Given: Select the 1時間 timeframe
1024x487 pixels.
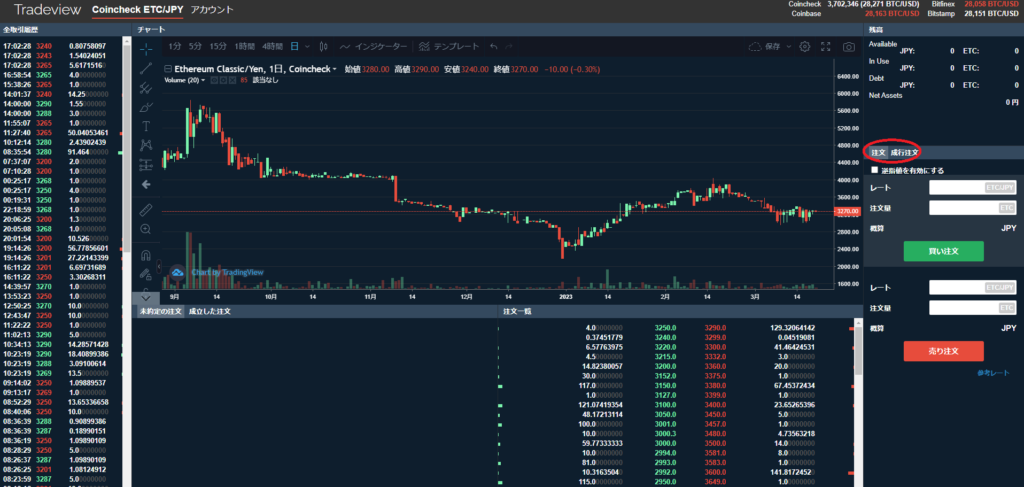Looking at the screenshot, I should (x=244, y=47).
